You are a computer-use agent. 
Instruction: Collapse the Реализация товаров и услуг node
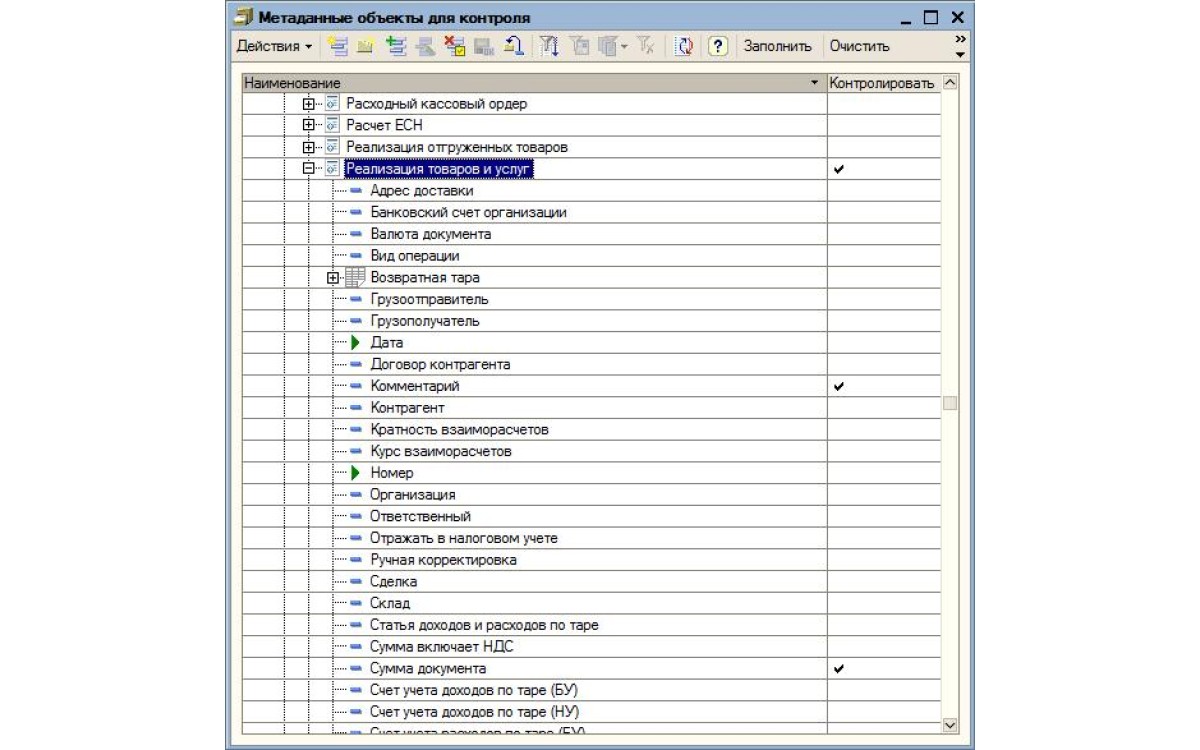[309, 170]
